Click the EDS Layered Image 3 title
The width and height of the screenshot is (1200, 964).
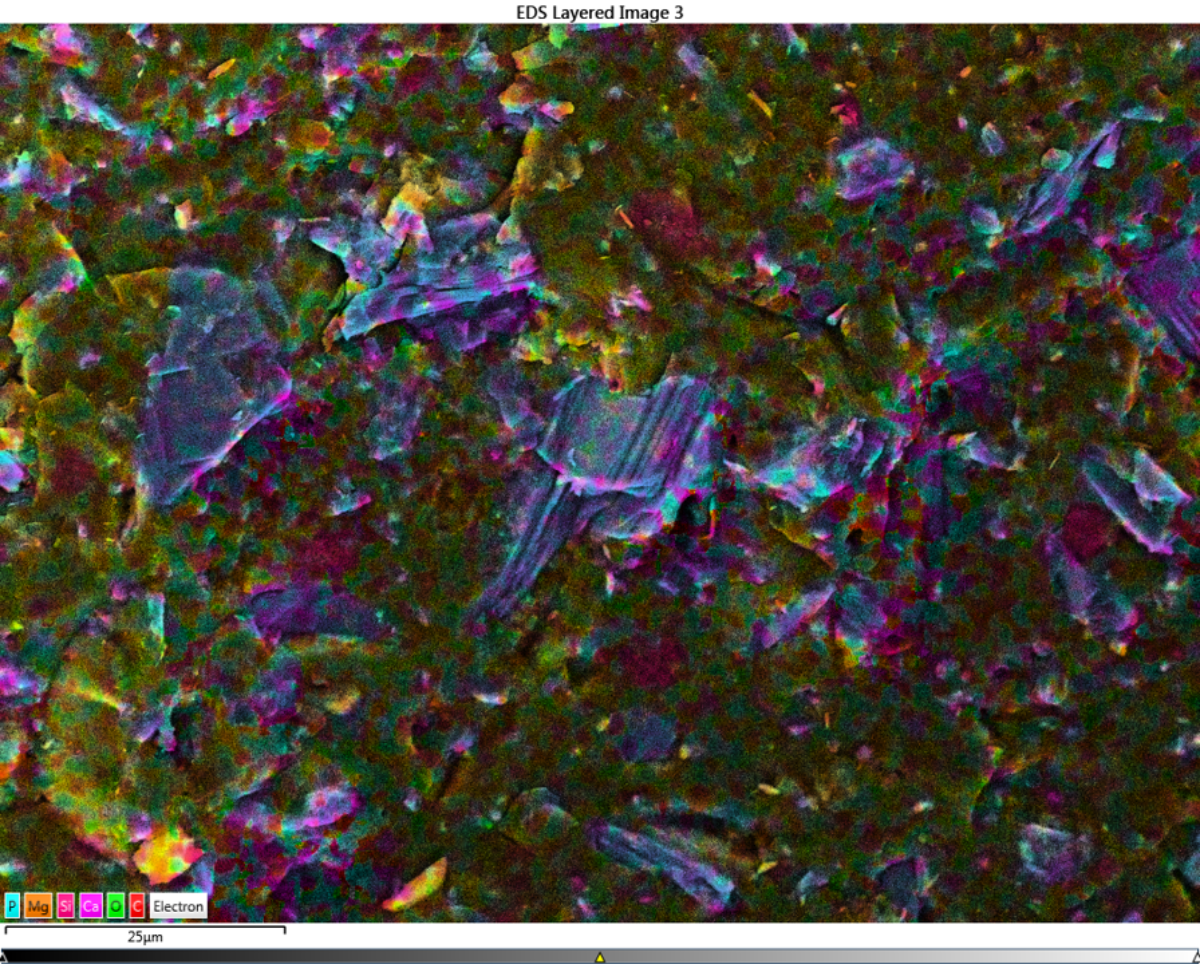(x=599, y=11)
